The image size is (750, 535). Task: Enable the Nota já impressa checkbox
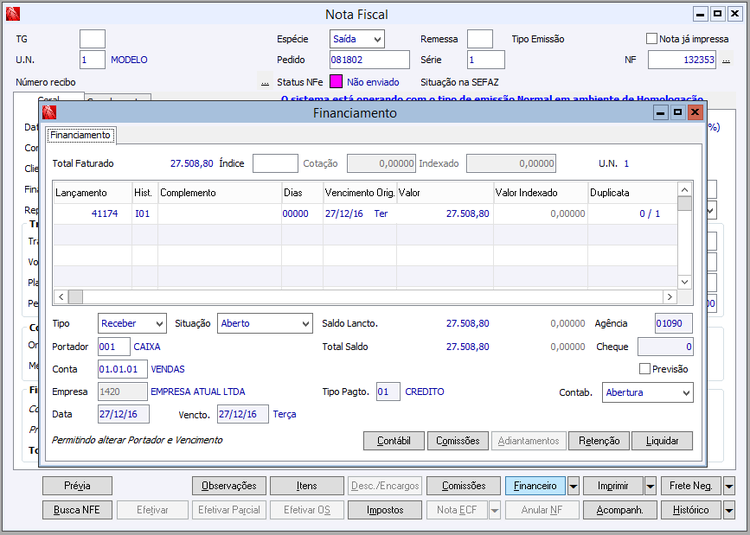pyautogui.click(x=652, y=39)
